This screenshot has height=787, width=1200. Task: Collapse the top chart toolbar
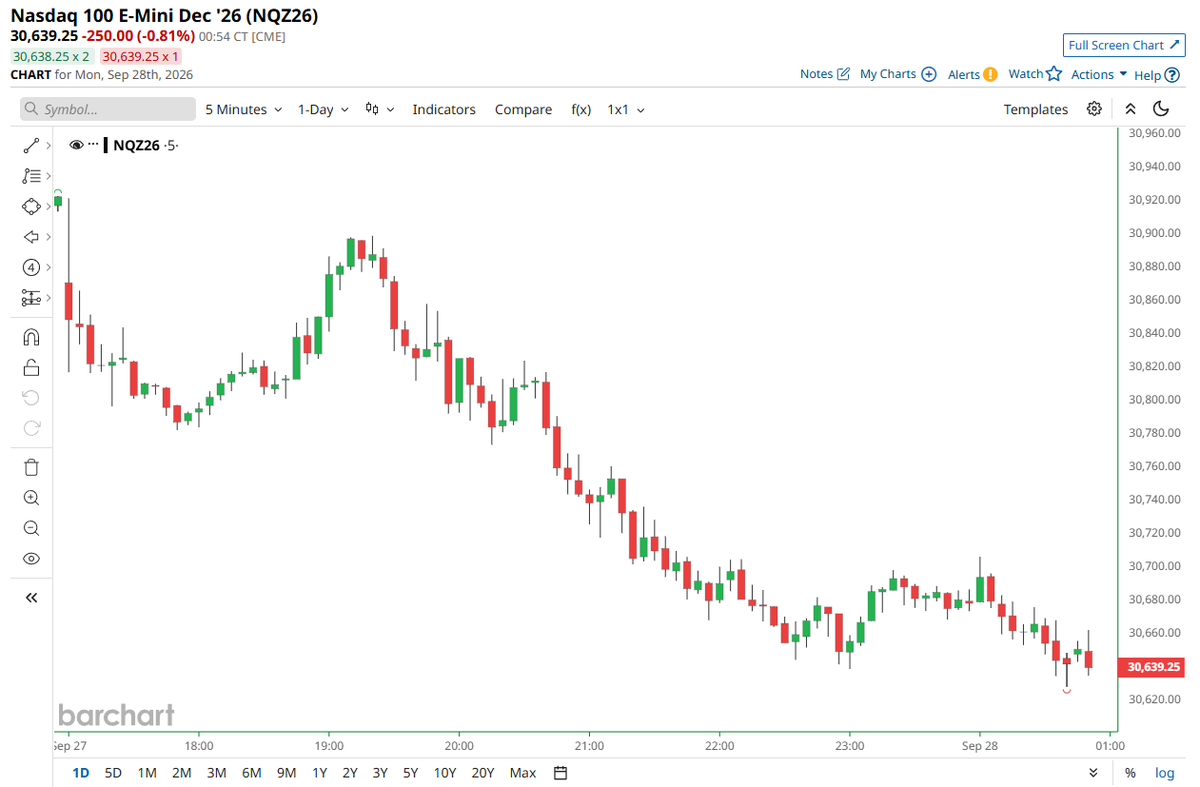click(x=1130, y=109)
